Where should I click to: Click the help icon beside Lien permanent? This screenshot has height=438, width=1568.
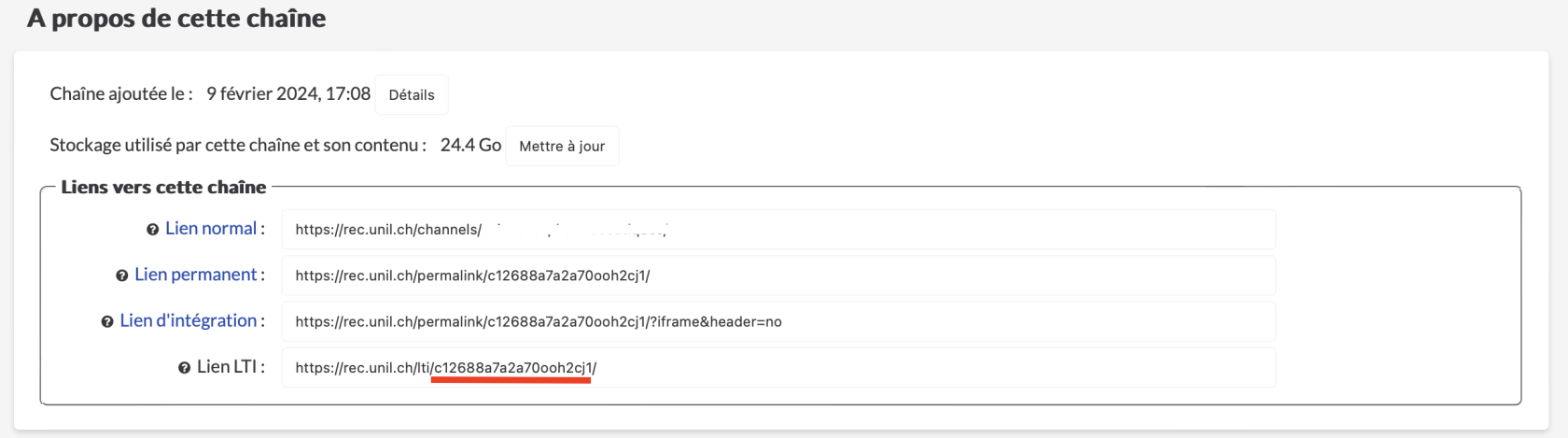coord(121,276)
